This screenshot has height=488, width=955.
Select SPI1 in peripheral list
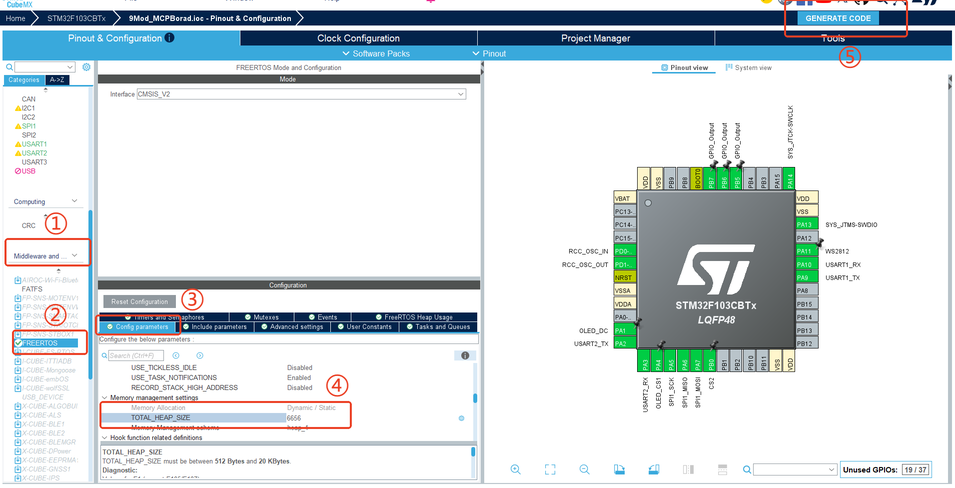pyautogui.click(x=29, y=126)
